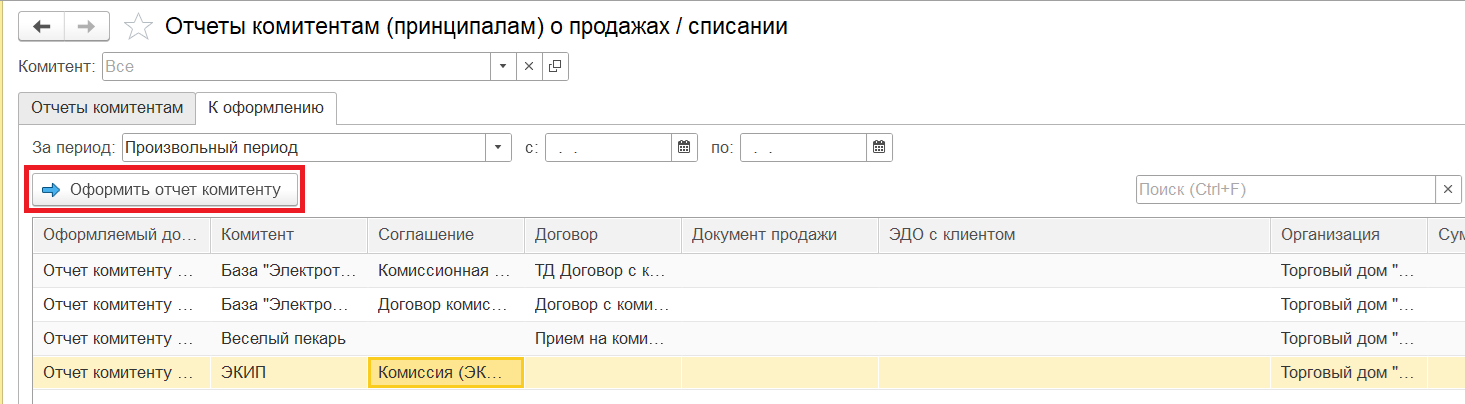Open the Комитент selection form icon
The height and width of the screenshot is (404, 1465).
point(555,67)
